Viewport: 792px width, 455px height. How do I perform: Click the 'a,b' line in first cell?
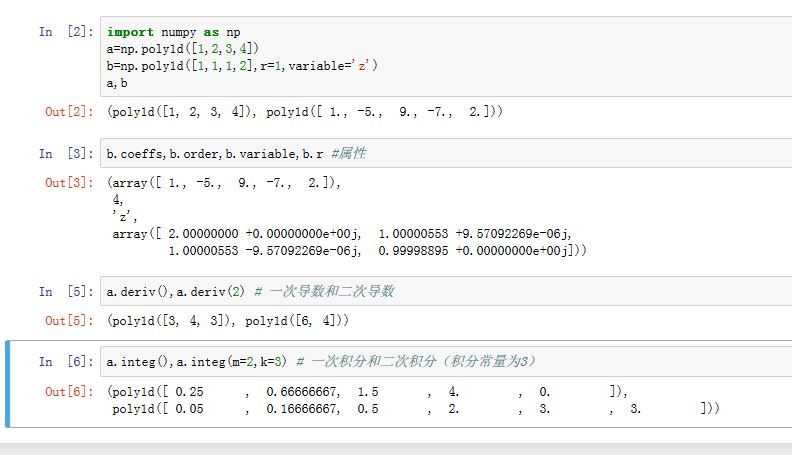[x=117, y=82]
